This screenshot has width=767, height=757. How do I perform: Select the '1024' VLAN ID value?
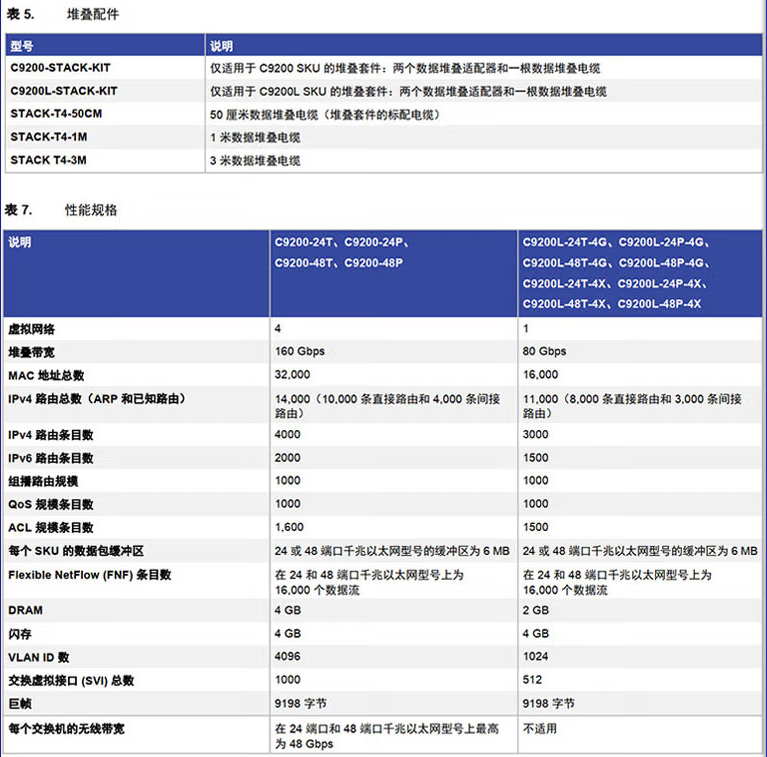(535, 656)
